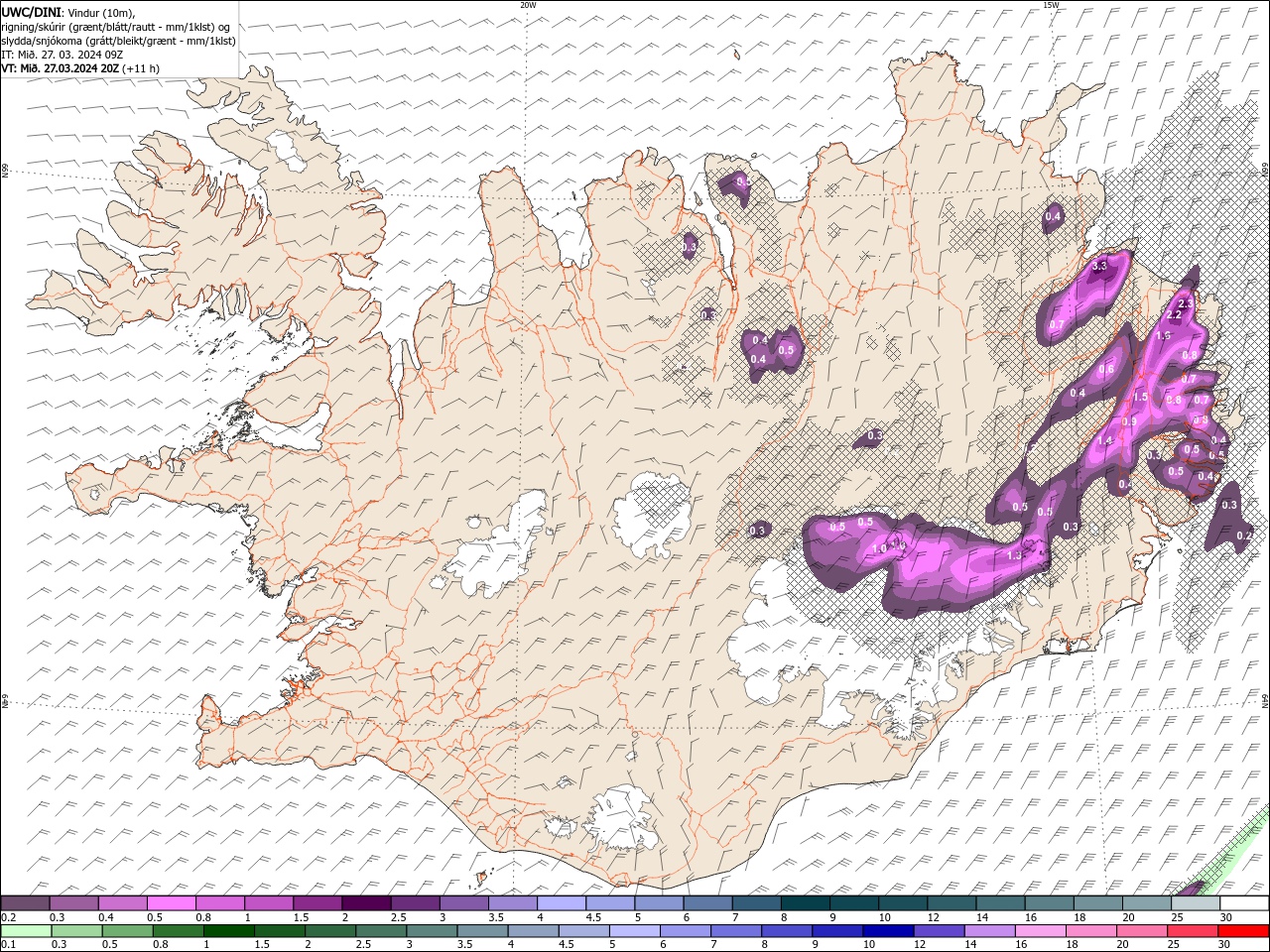Click the 'Vindur (10m),' header text

click(x=100, y=12)
